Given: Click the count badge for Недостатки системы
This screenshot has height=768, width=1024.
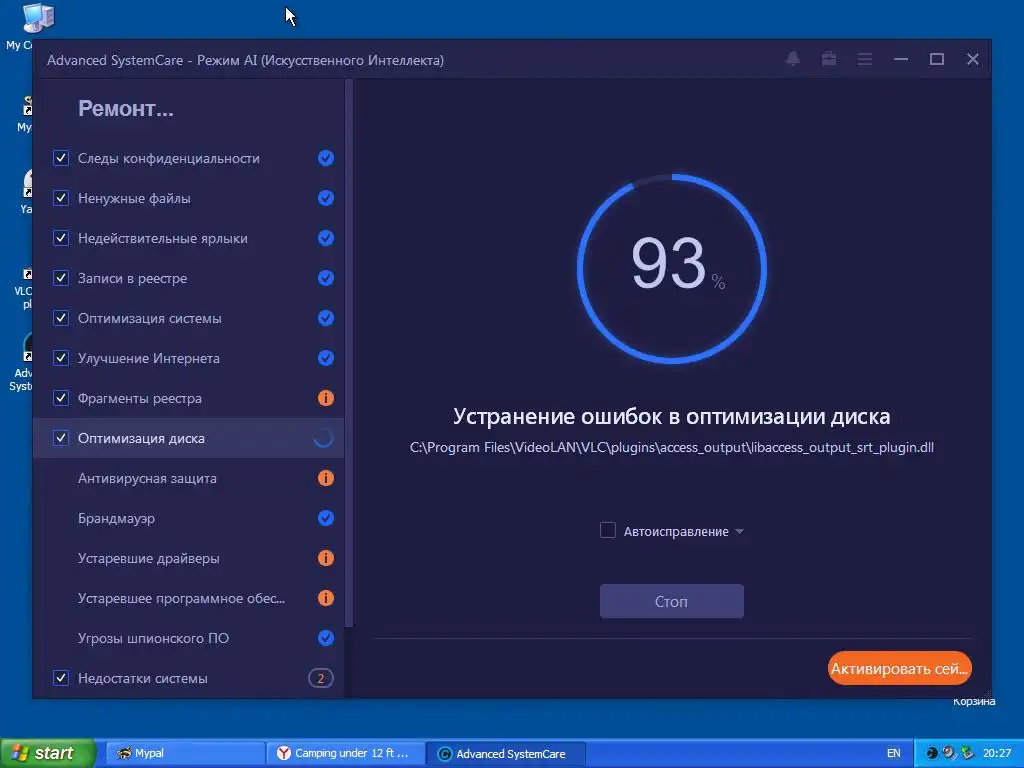Looking at the screenshot, I should (x=321, y=679).
